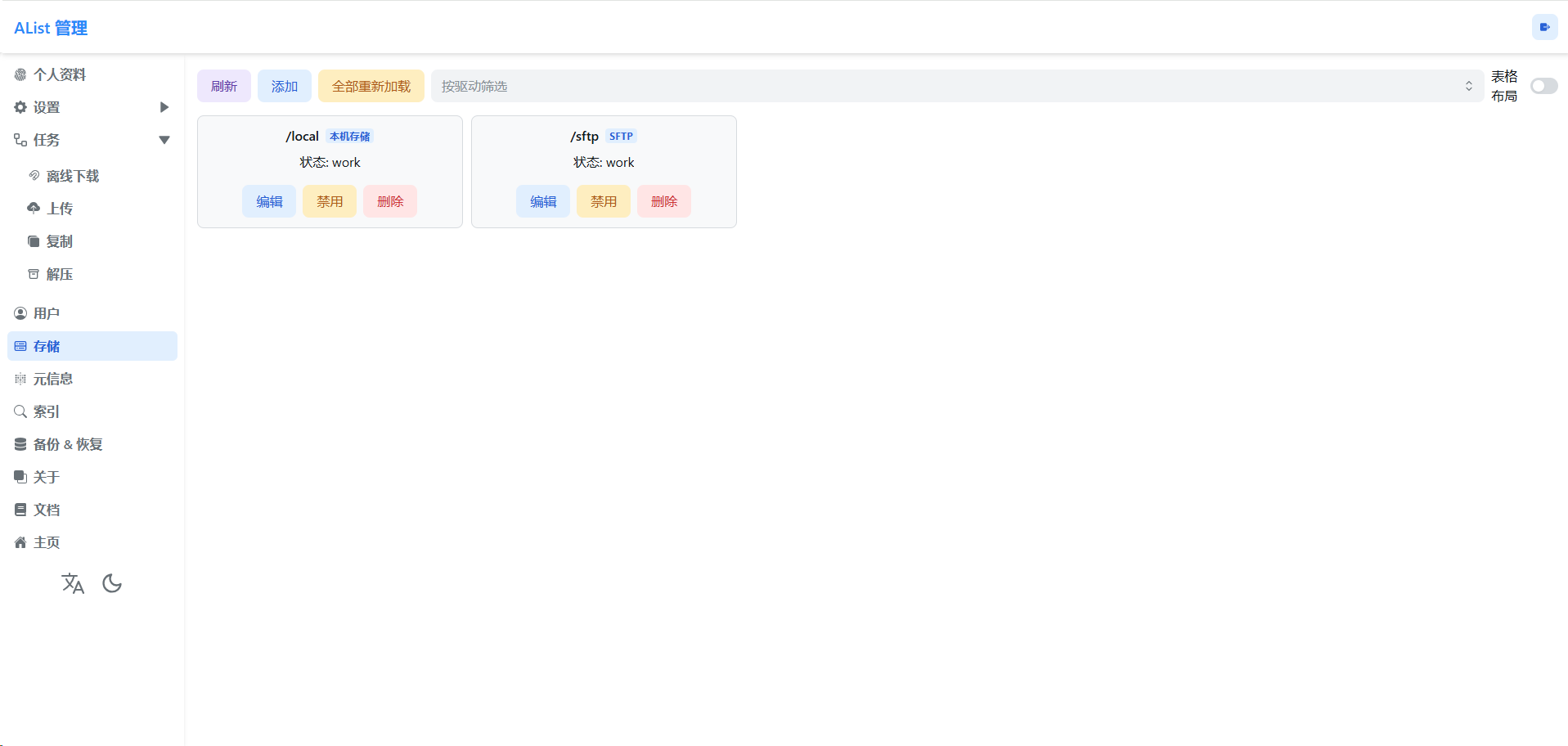The image size is (1568, 746).
Task: Delete the /sftp storage
Action: (664, 201)
